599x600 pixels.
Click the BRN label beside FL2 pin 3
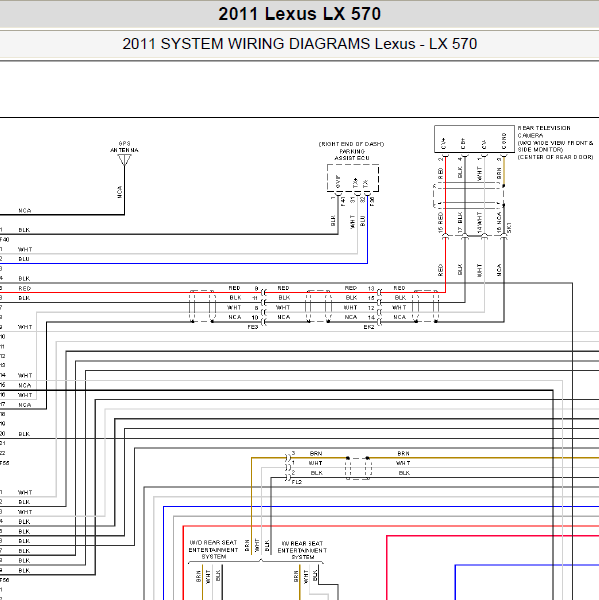coord(316,453)
